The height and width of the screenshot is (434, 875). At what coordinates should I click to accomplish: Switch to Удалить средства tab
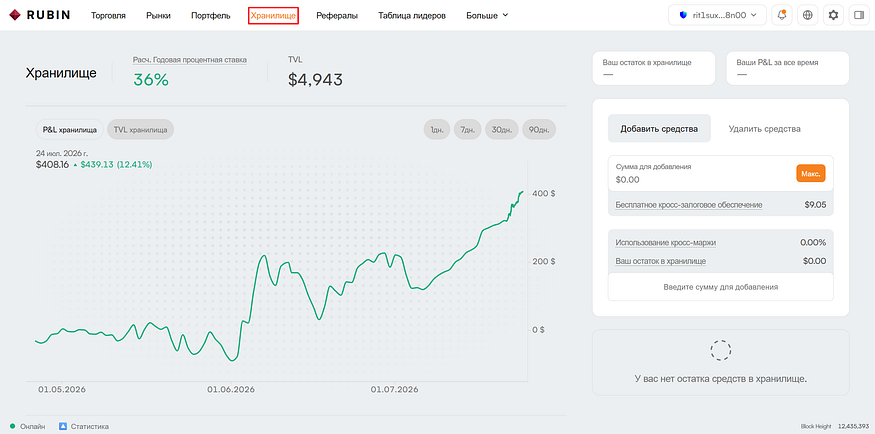[x=765, y=129]
